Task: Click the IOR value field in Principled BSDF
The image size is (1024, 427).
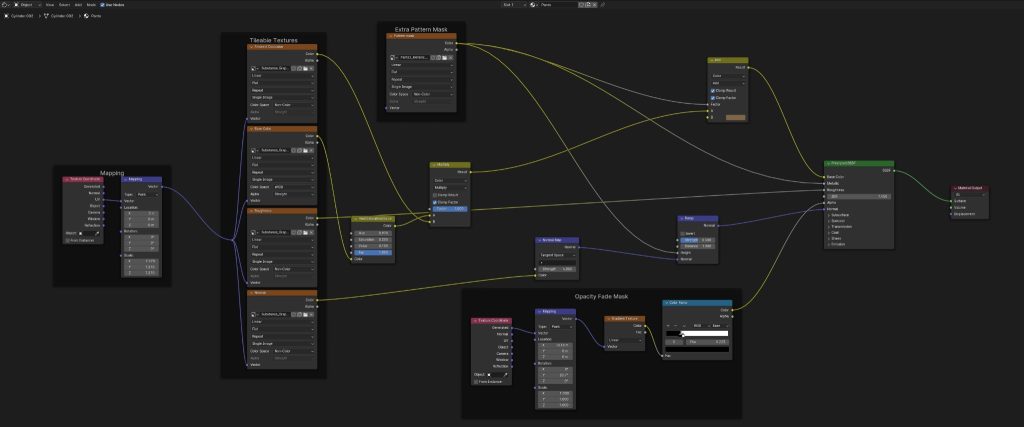Action: coord(859,196)
